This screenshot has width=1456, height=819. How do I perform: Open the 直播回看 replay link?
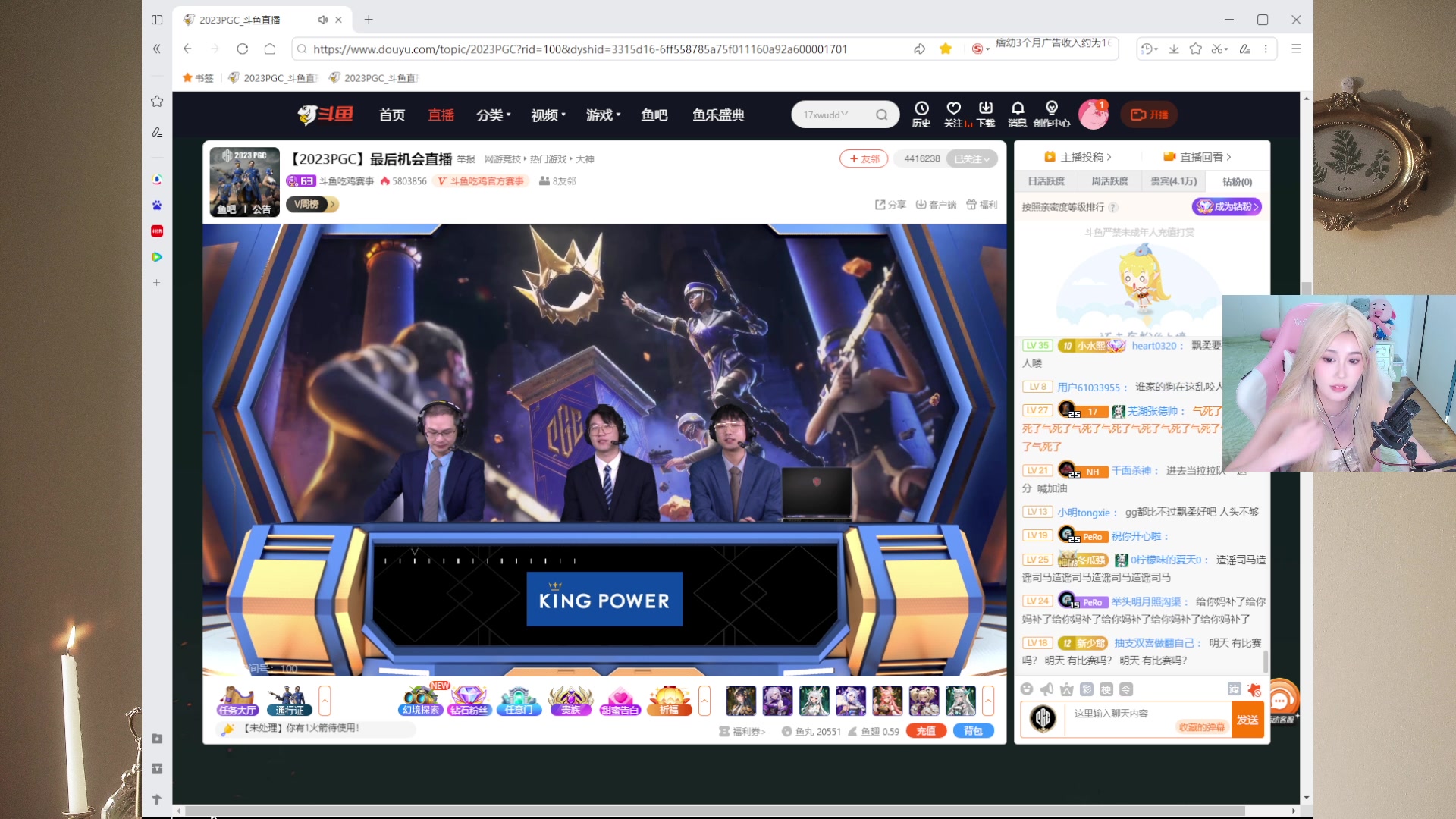1198,157
